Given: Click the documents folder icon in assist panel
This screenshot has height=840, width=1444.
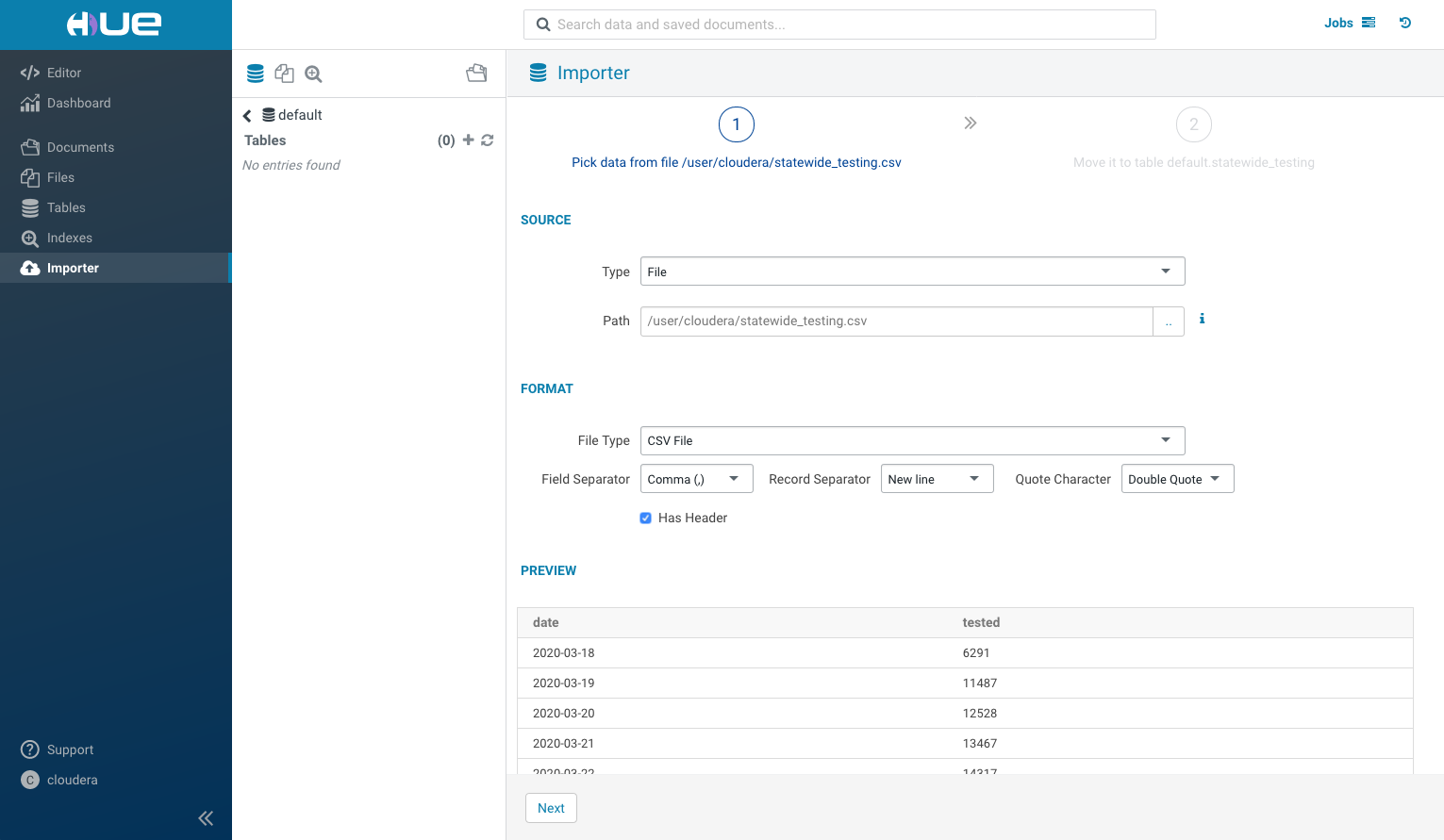Looking at the screenshot, I should pos(476,74).
